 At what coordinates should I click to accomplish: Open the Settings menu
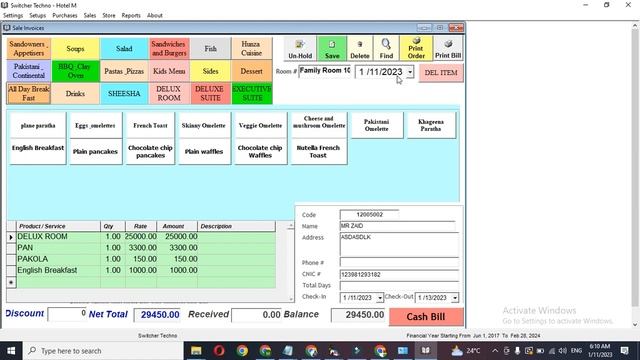13,16
